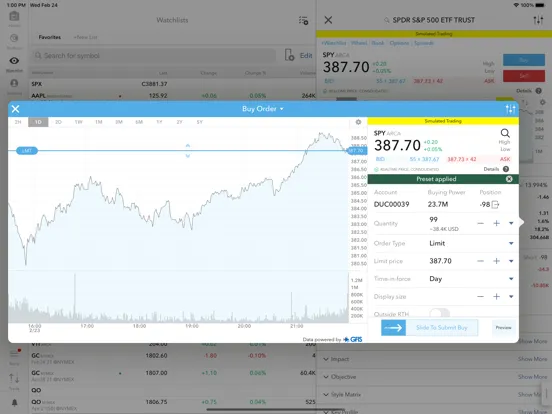This screenshot has width=552, height=414.
Task: Open the Time-in-force dropdown
Action: (511, 279)
